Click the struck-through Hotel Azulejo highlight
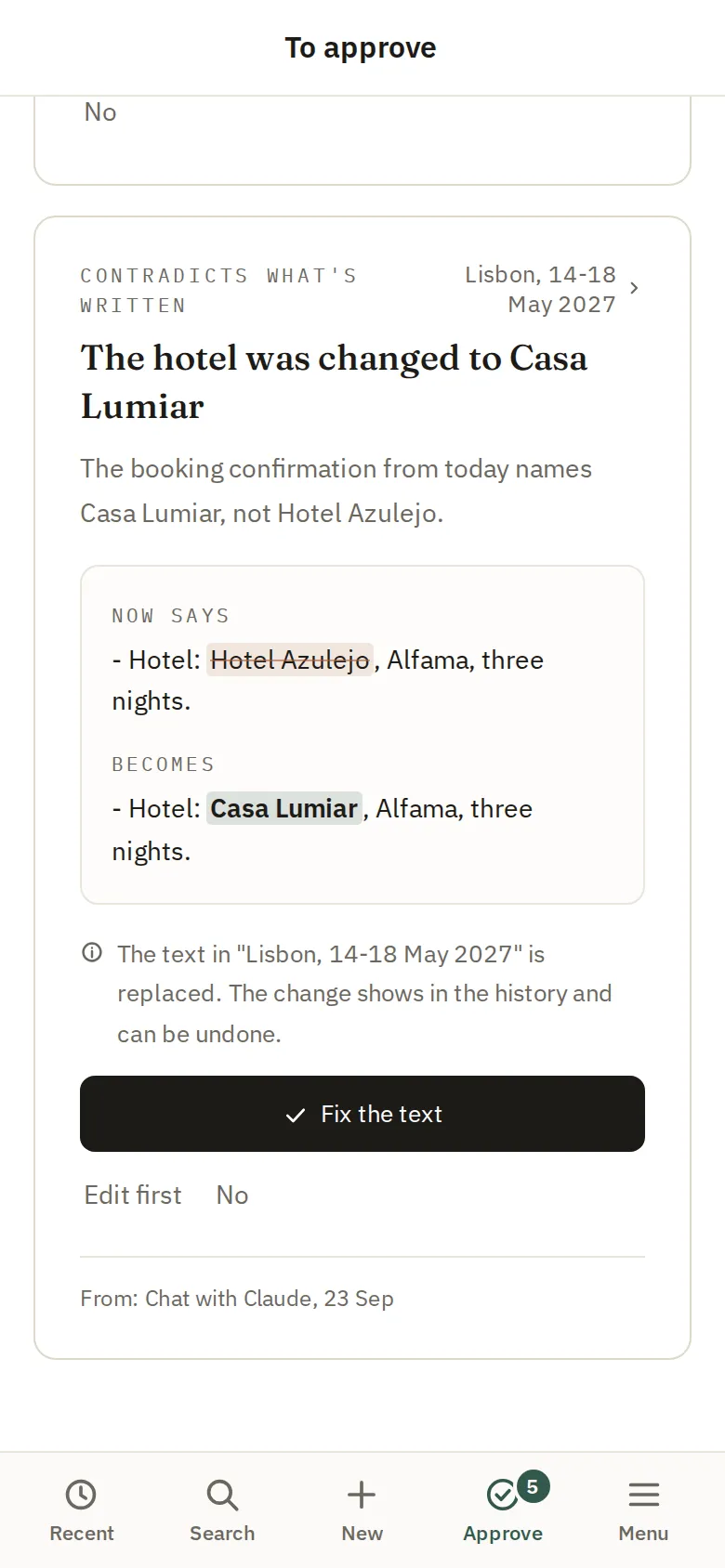Viewport: 725px width, 1568px height. (x=290, y=660)
